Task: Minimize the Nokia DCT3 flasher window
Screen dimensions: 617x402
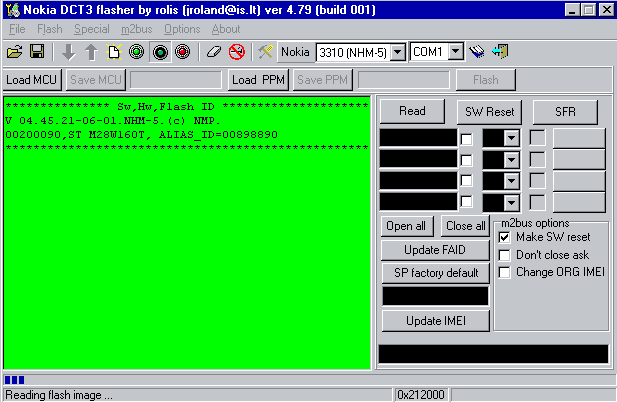Action: [572, 10]
